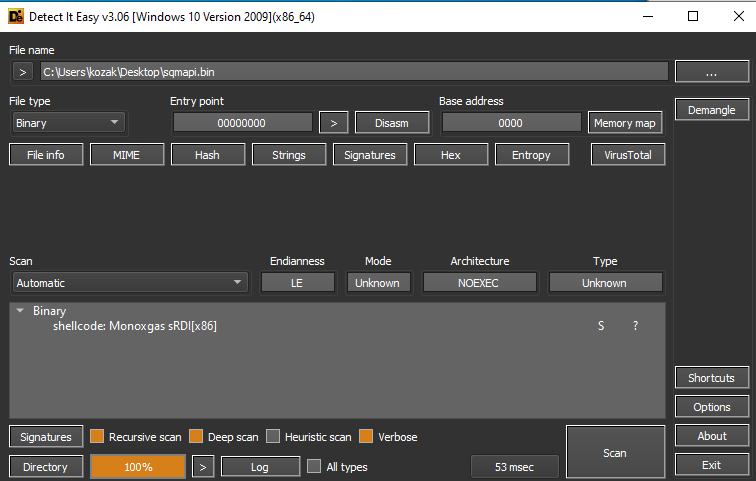756x481 pixels.
Task: Click the arrow button next to Entry point
Action: [x=333, y=123]
